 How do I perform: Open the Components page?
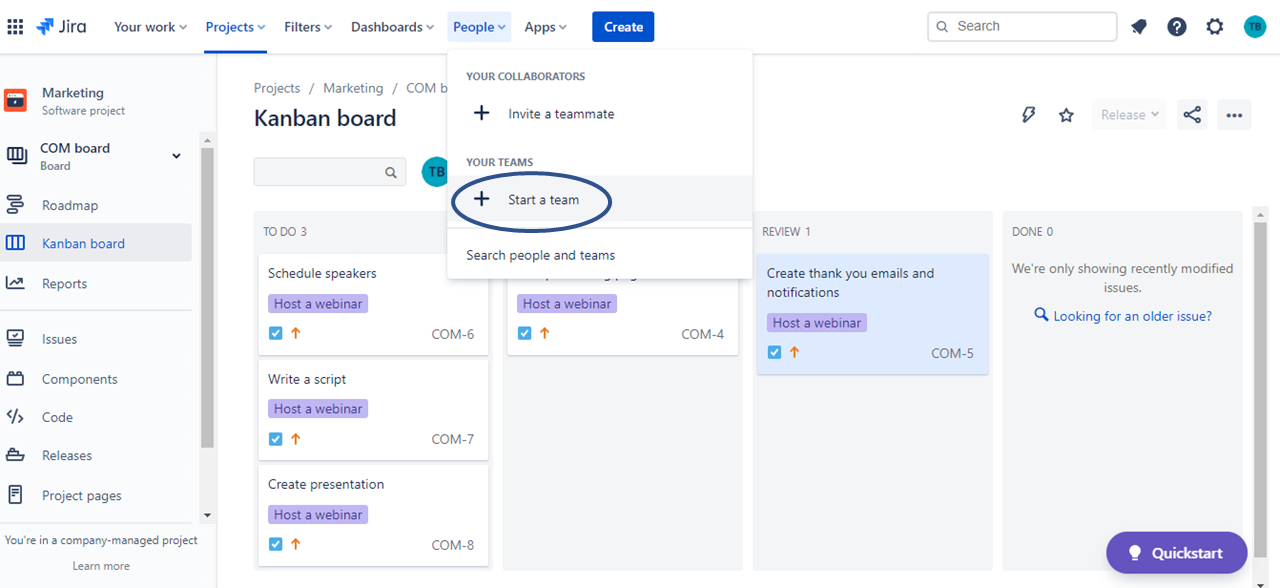pyautogui.click(x=78, y=378)
